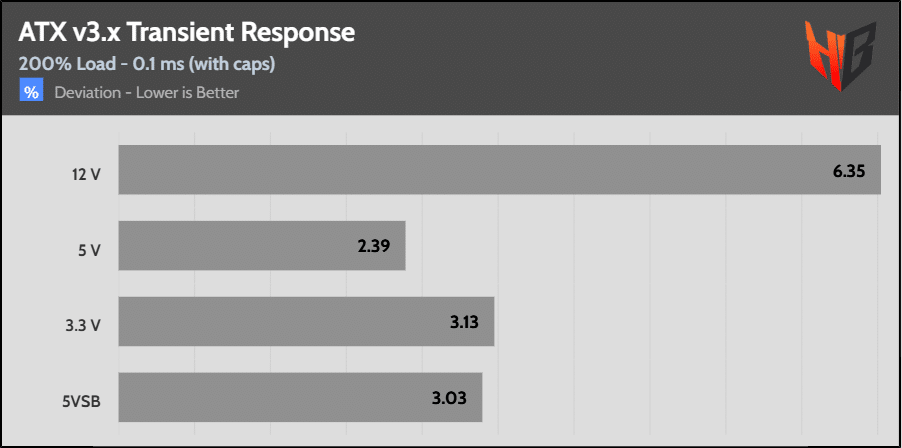The width and height of the screenshot is (902, 448).
Task: Select the 3.03 value label
Action: click(x=452, y=397)
